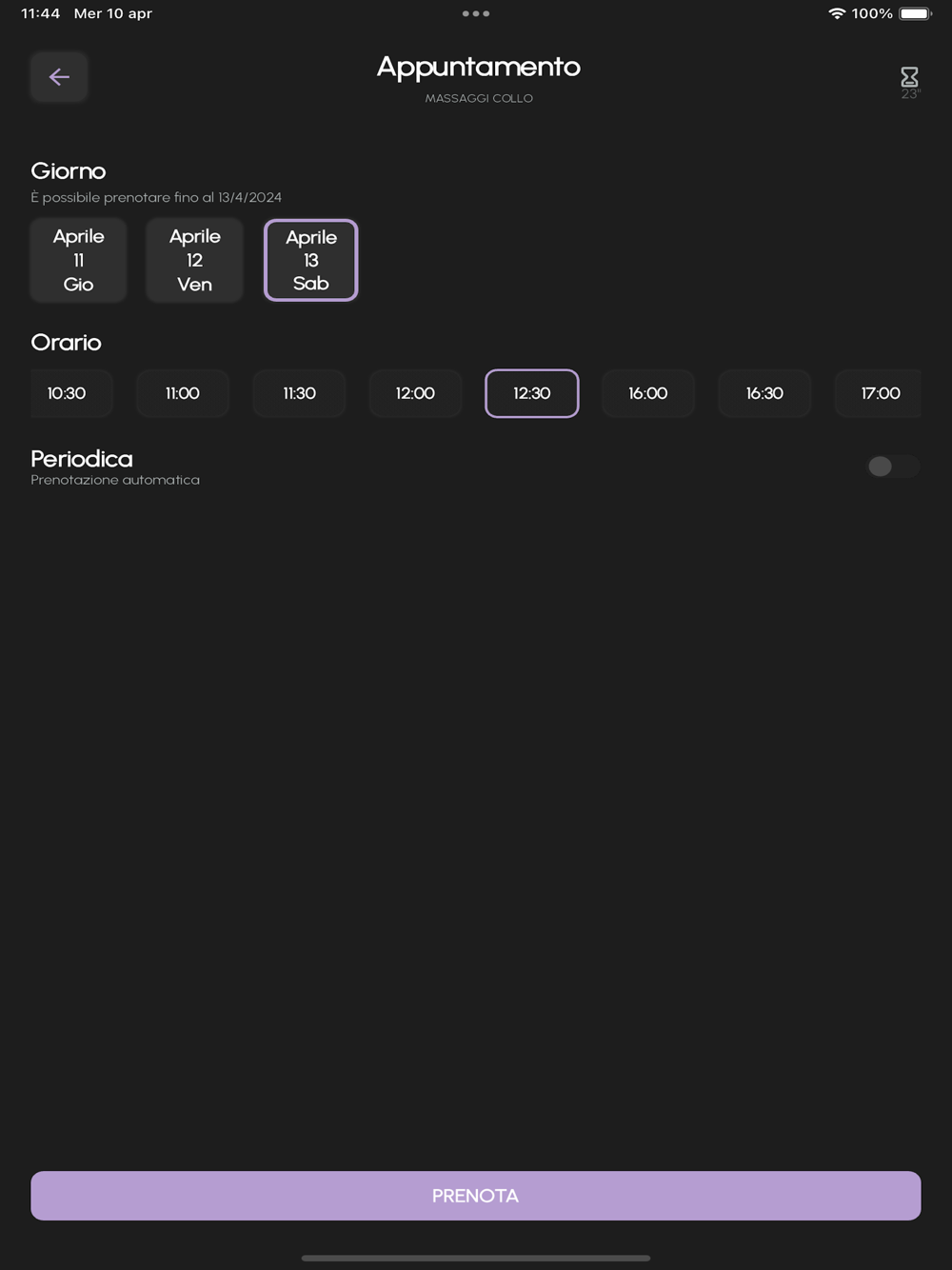
Task: Pick the 11:00 time slot
Action: (x=183, y=393)
